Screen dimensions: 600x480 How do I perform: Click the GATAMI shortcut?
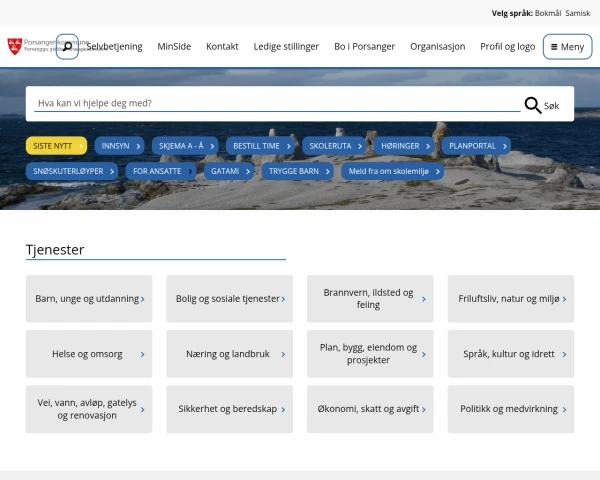click(x=229, y=171)
